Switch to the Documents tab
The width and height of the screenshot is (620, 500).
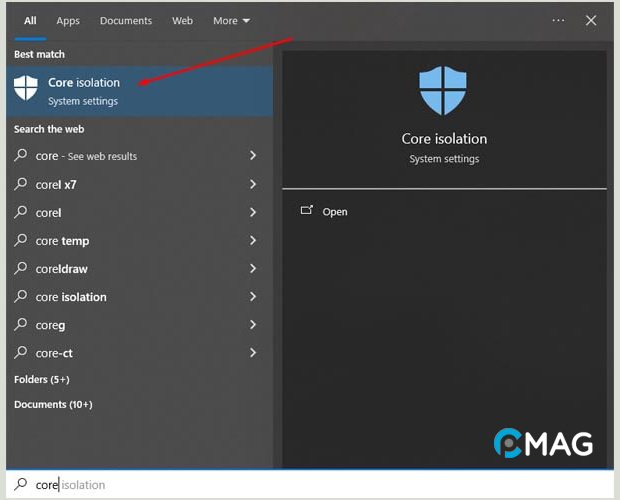pyautogui.click(x=126, y=21)
